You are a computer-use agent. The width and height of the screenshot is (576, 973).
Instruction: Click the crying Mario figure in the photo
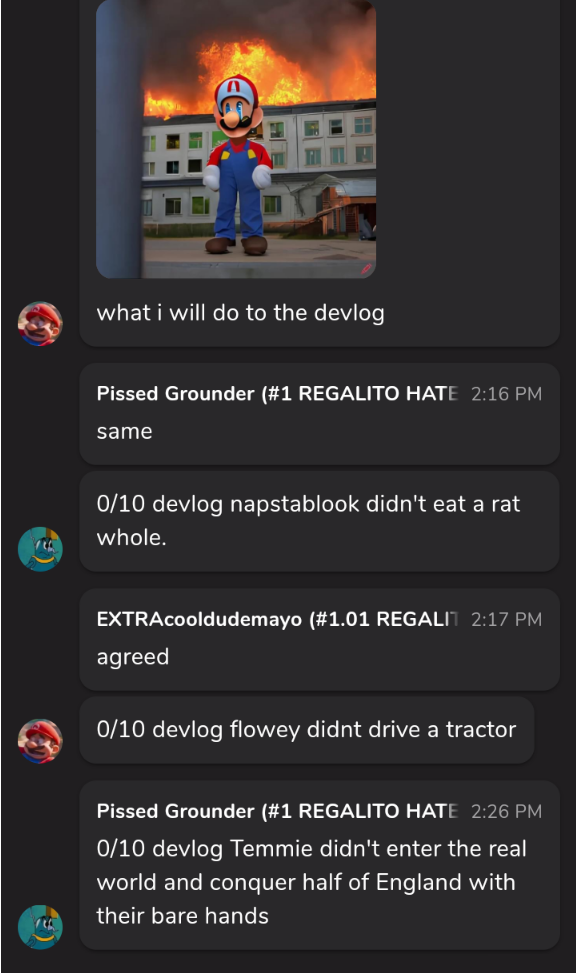click(x=237, y=164)
